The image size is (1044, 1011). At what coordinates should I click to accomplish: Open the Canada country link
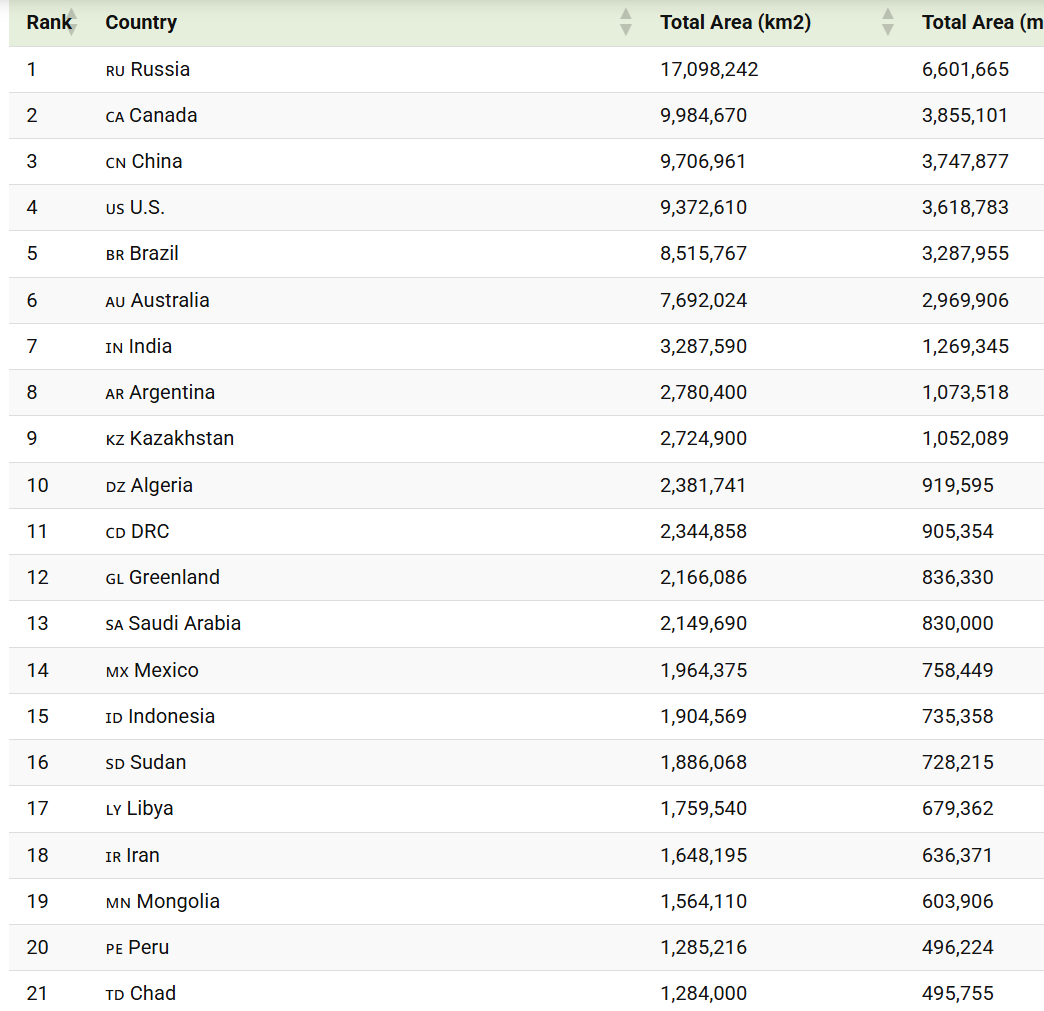[163, 115]
